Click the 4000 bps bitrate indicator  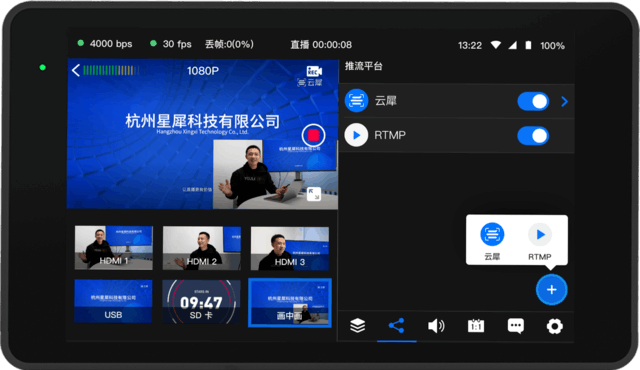pos(105,44)
